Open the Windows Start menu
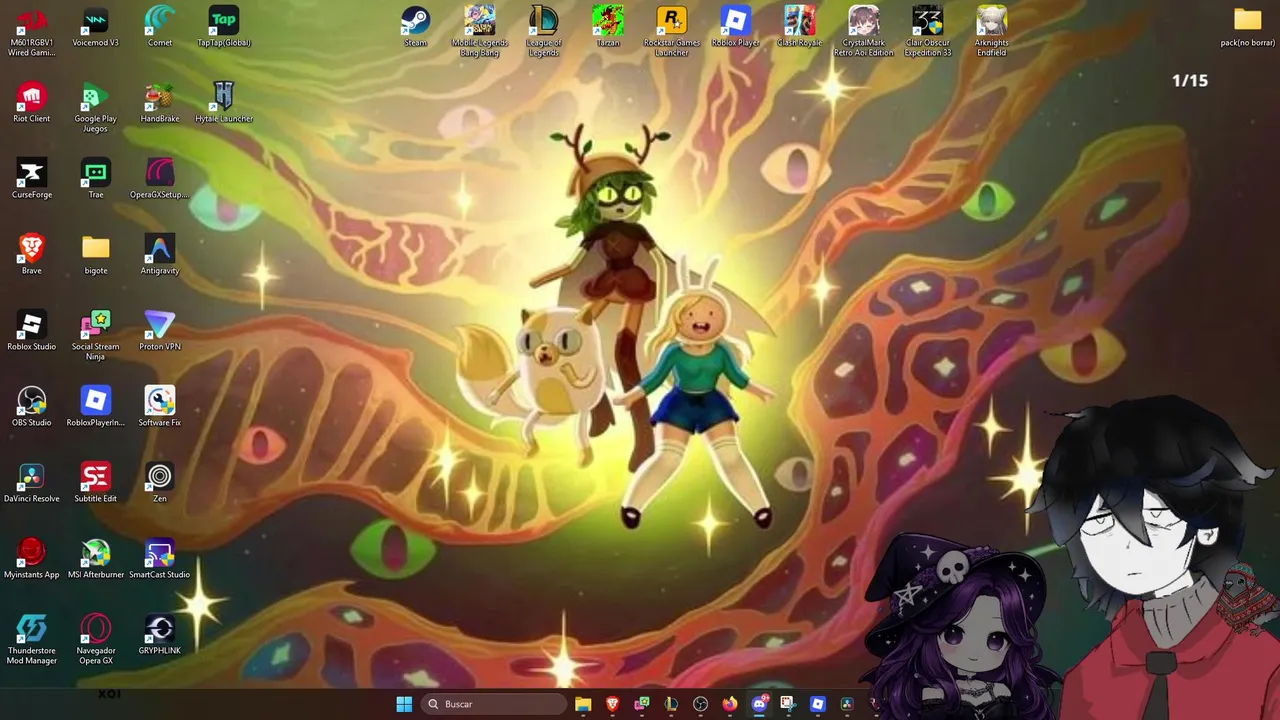The height and width of the screenshot is (720, 1280). click(x=404, y=704)
